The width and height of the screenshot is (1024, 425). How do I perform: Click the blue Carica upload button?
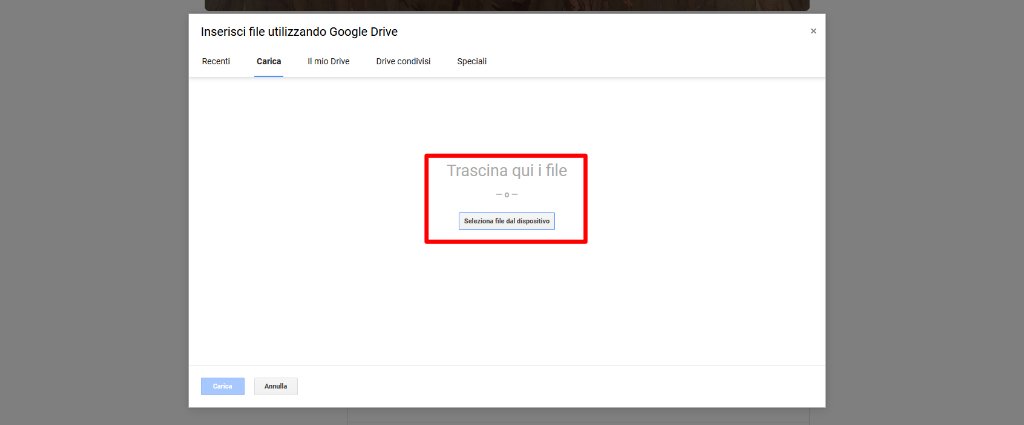[223, 386]
